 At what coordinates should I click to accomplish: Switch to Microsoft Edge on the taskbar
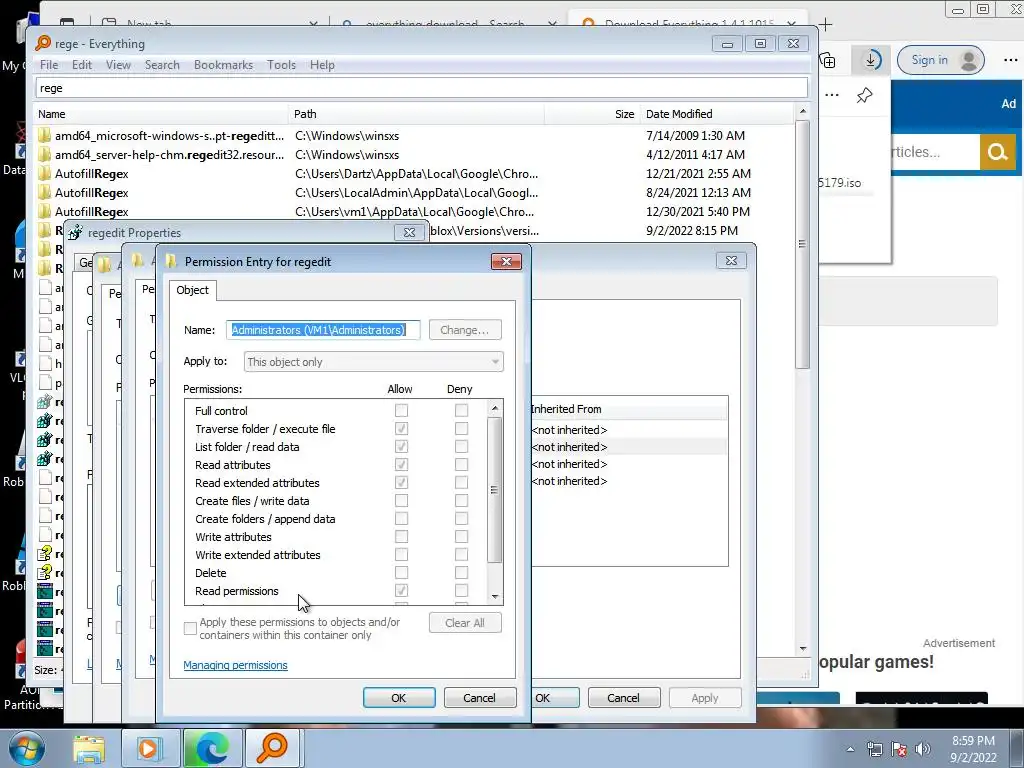pos(212,748)
